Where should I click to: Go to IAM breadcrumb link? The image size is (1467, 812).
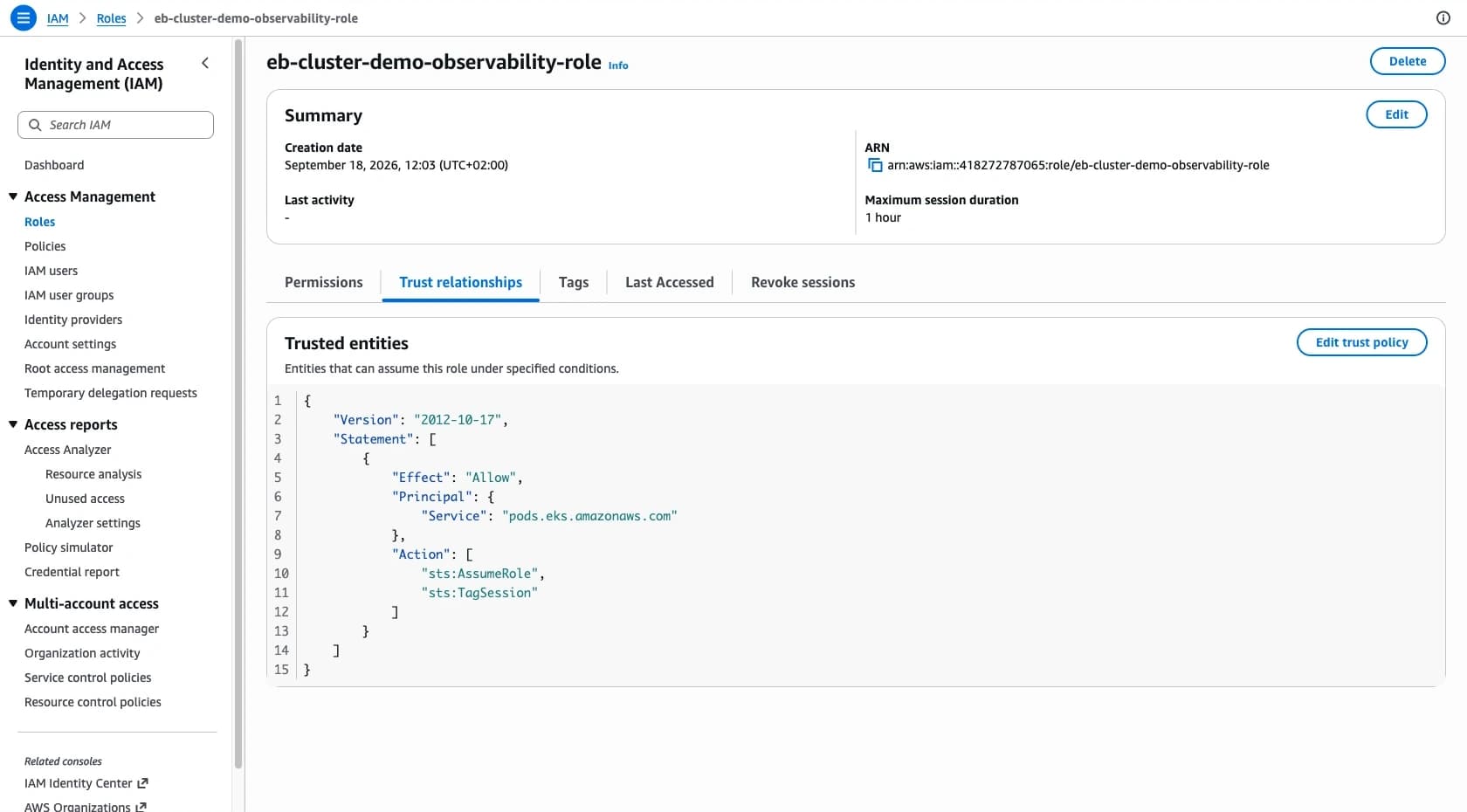58,18
